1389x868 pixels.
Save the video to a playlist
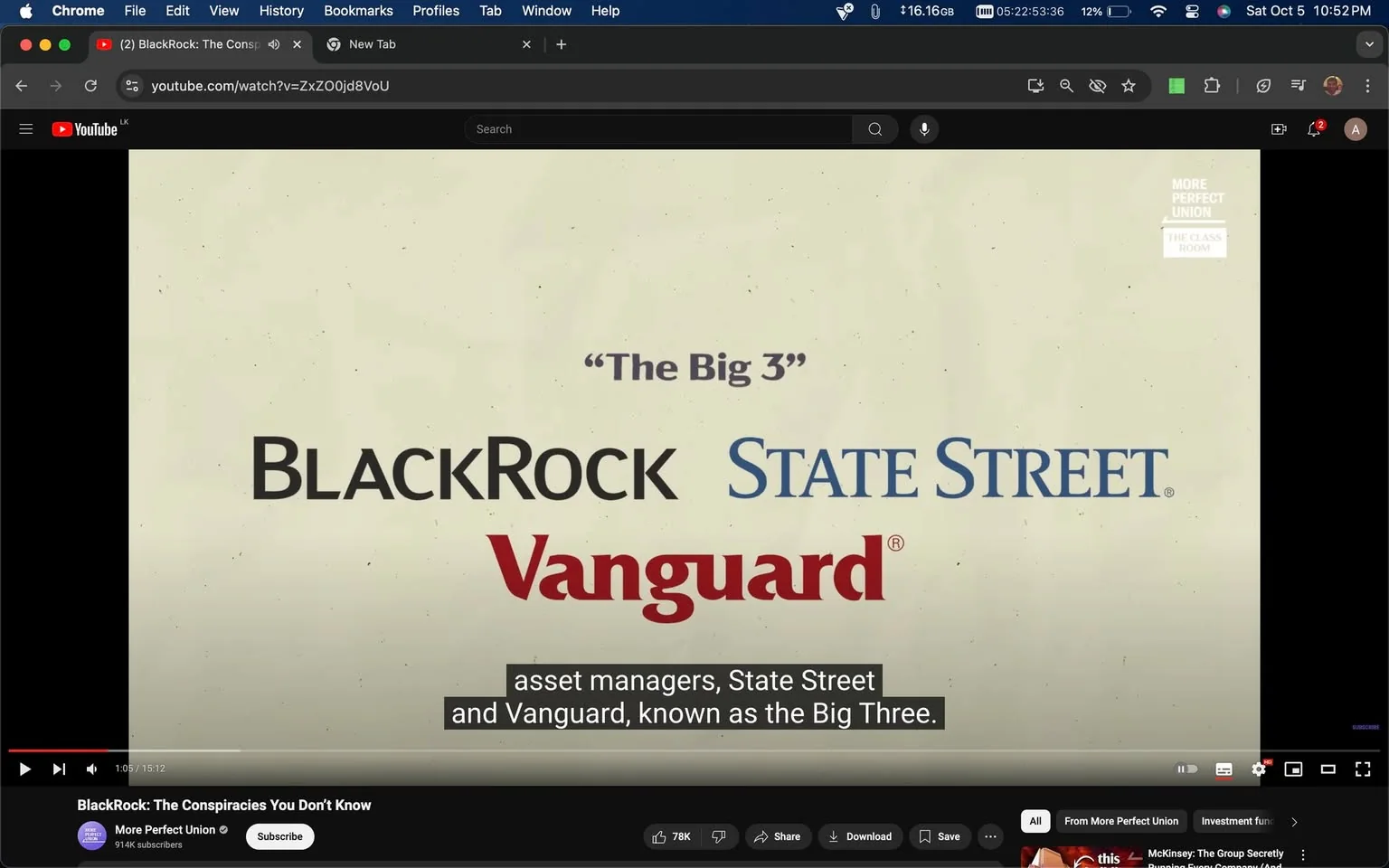[x=940, y=836]
